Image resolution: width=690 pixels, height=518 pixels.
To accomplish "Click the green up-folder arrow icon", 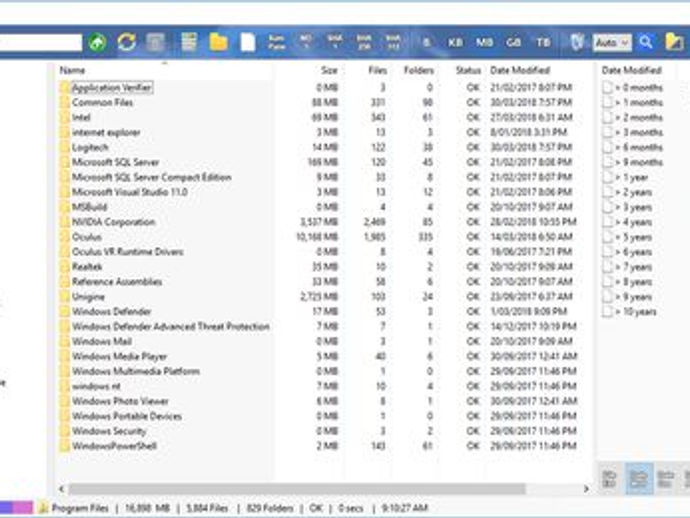I will tap(97, 43).
